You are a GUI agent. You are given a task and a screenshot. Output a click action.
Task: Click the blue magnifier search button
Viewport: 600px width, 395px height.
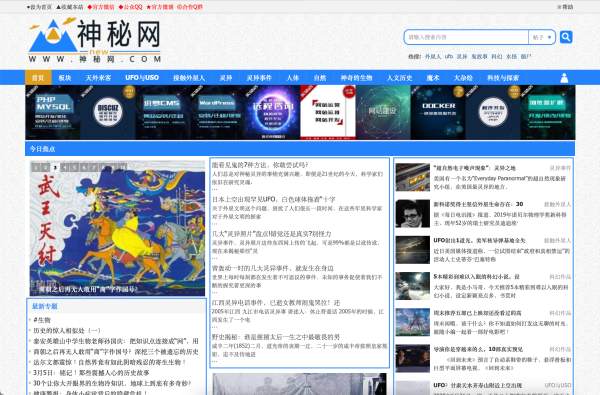pos(566,37)
